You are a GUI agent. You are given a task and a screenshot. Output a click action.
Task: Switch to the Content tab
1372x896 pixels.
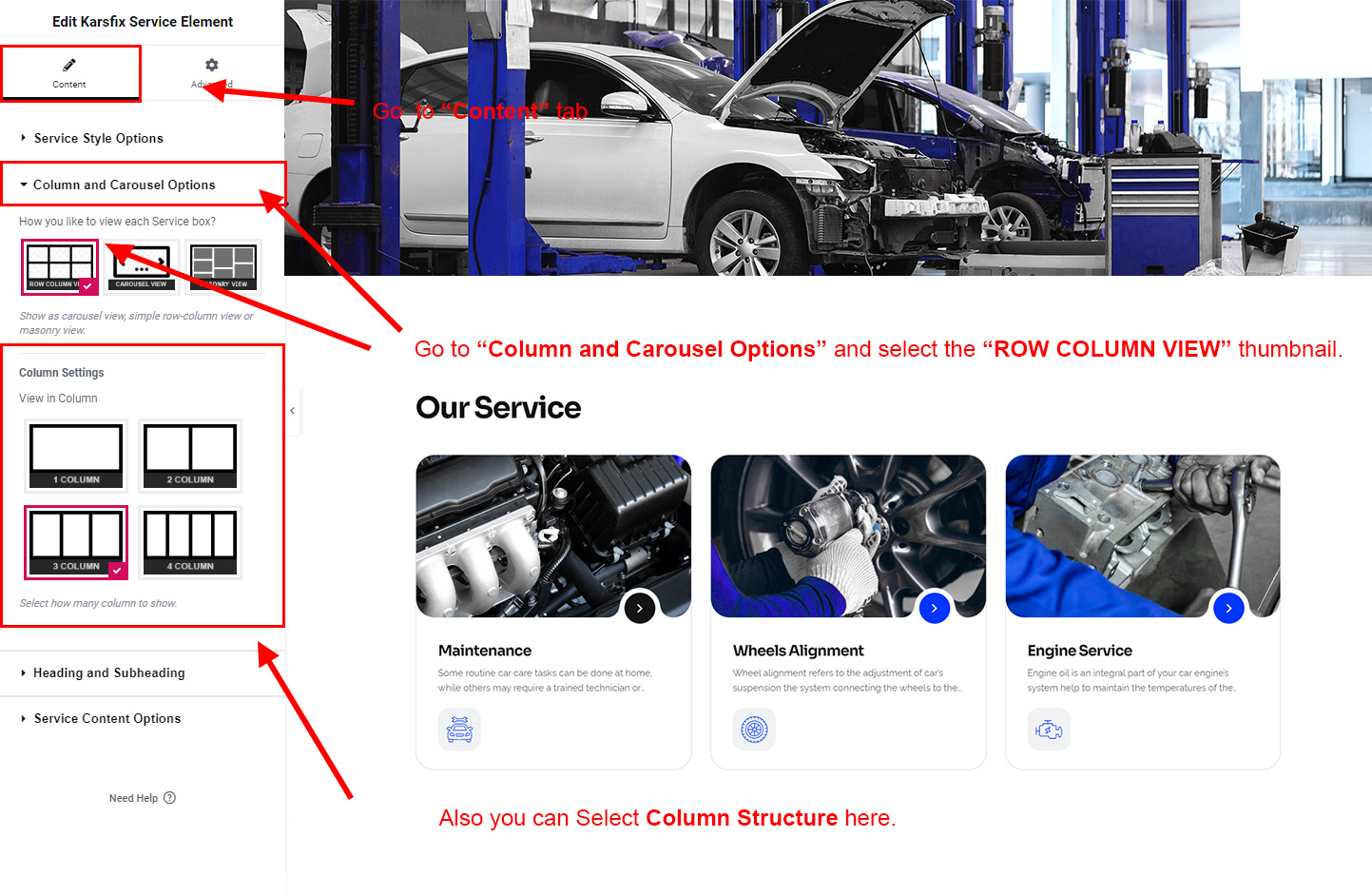69,72
